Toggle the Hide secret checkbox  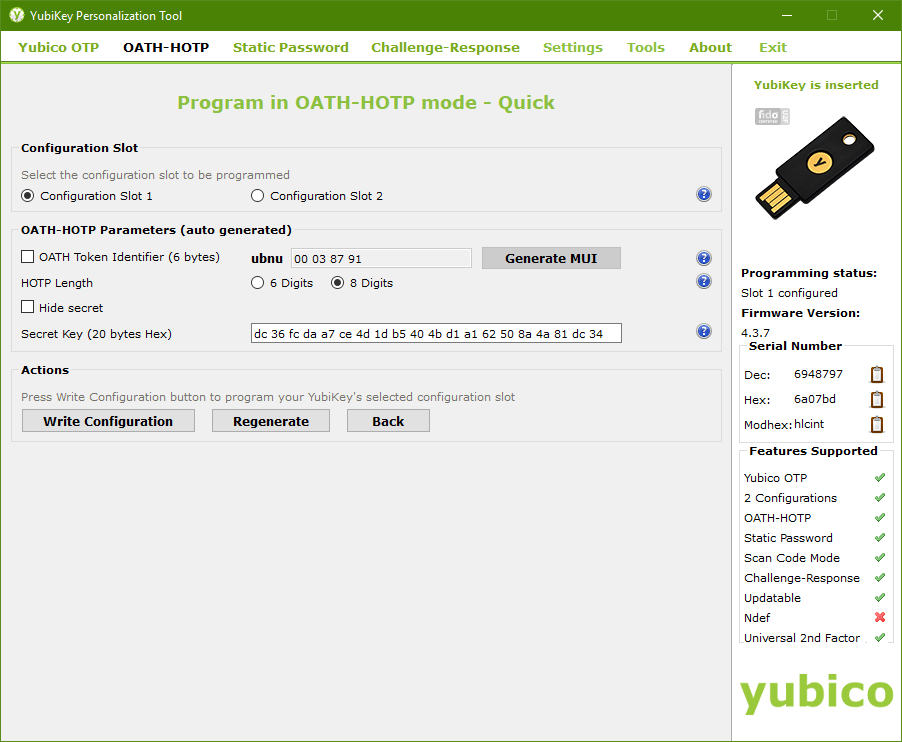27,307
